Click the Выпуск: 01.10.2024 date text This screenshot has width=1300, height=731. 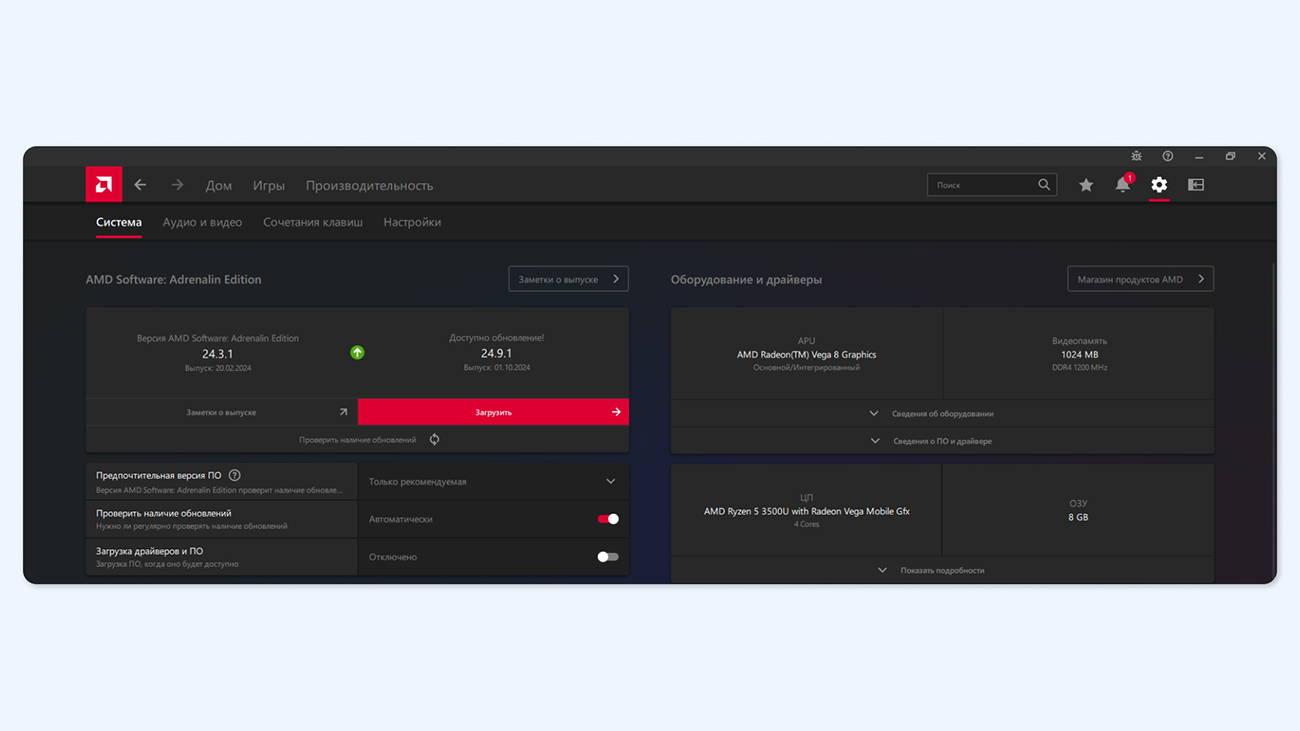496,368
